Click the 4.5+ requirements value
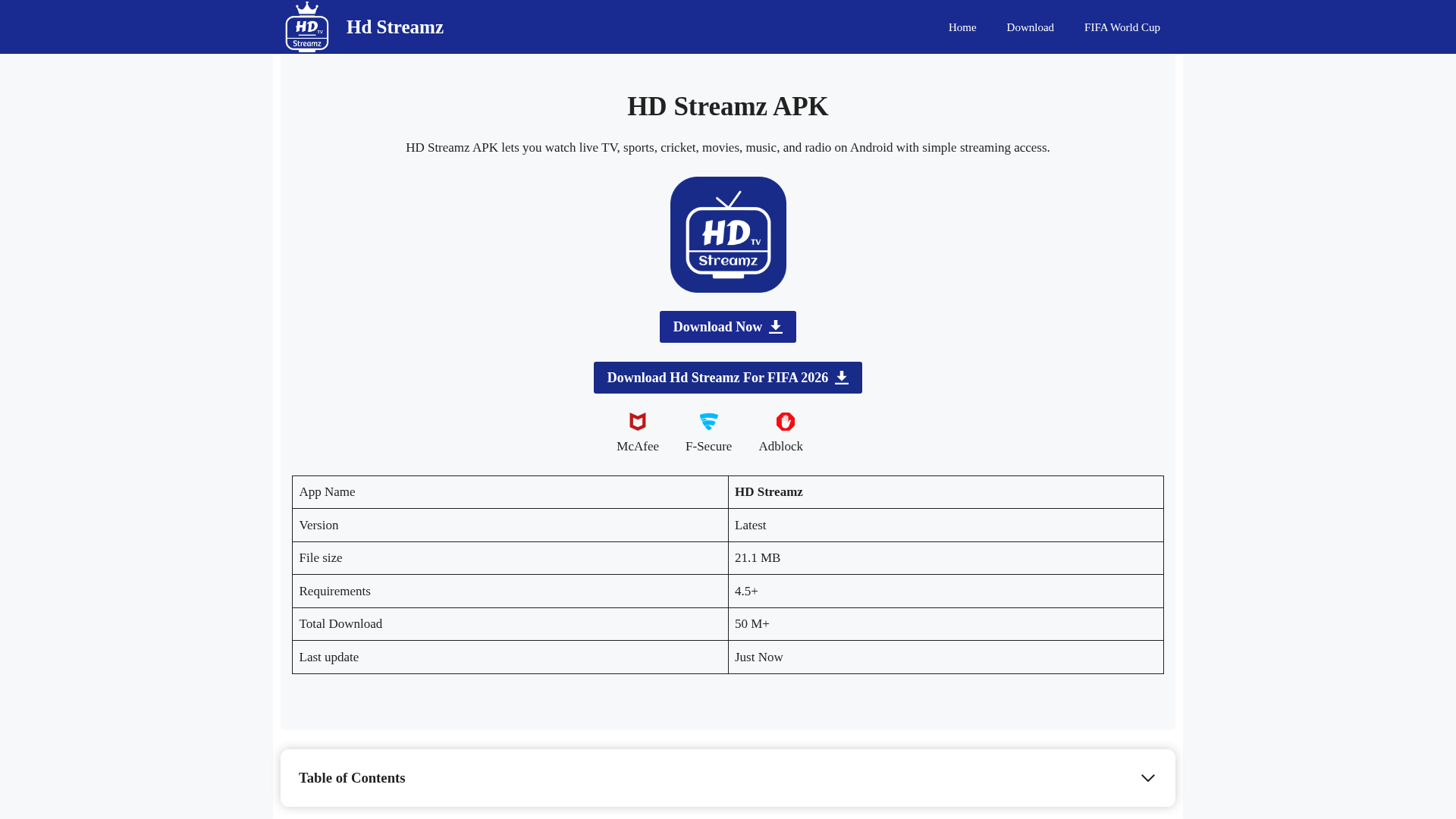 [x=746, y=591]
